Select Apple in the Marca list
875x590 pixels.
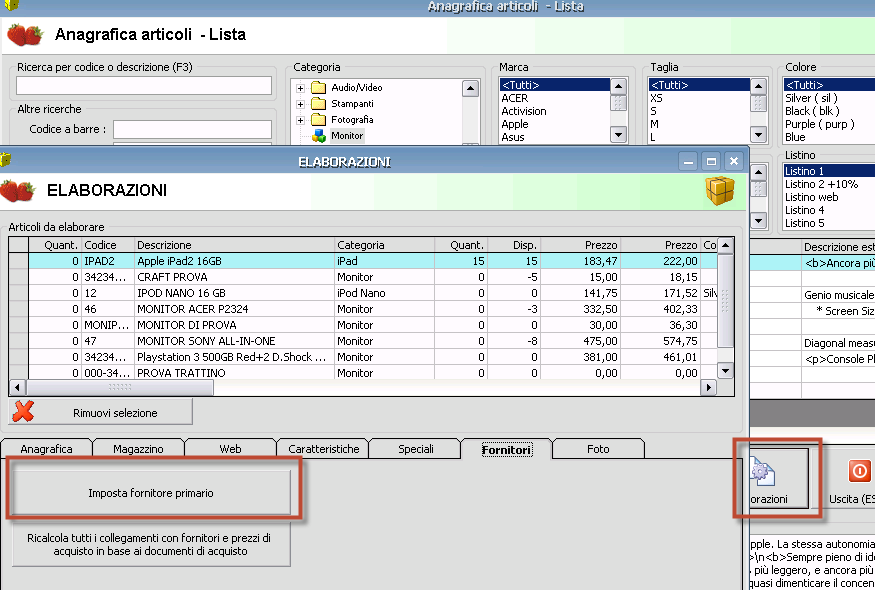click(554, 124)
